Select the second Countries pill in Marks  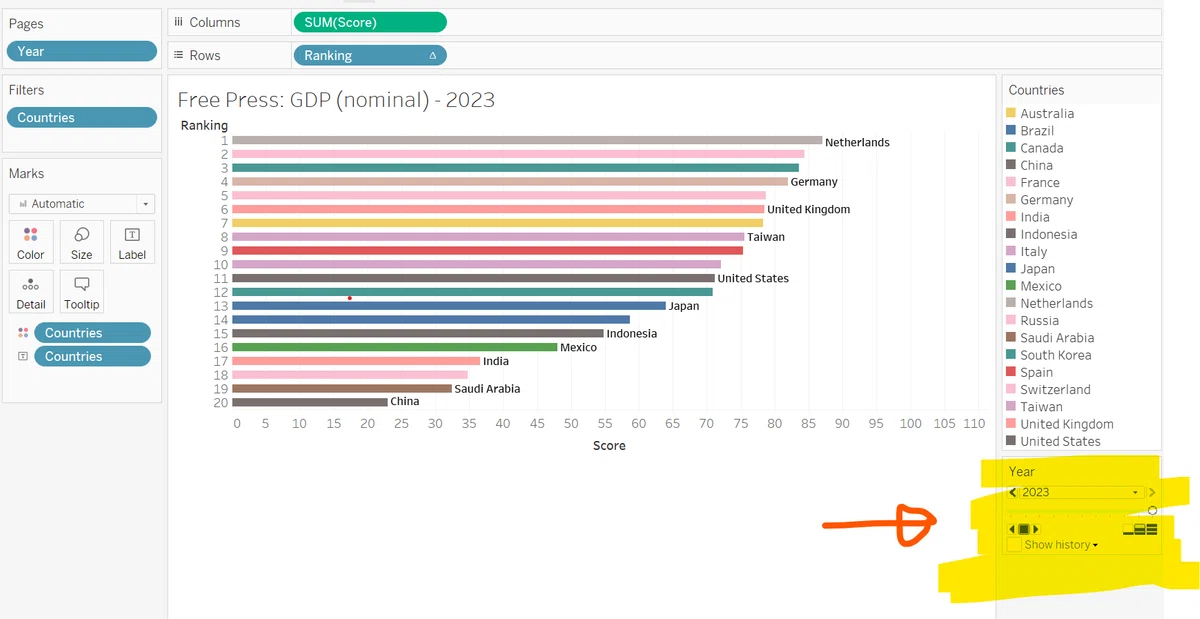pyautogui.click(x=92, y=356)
